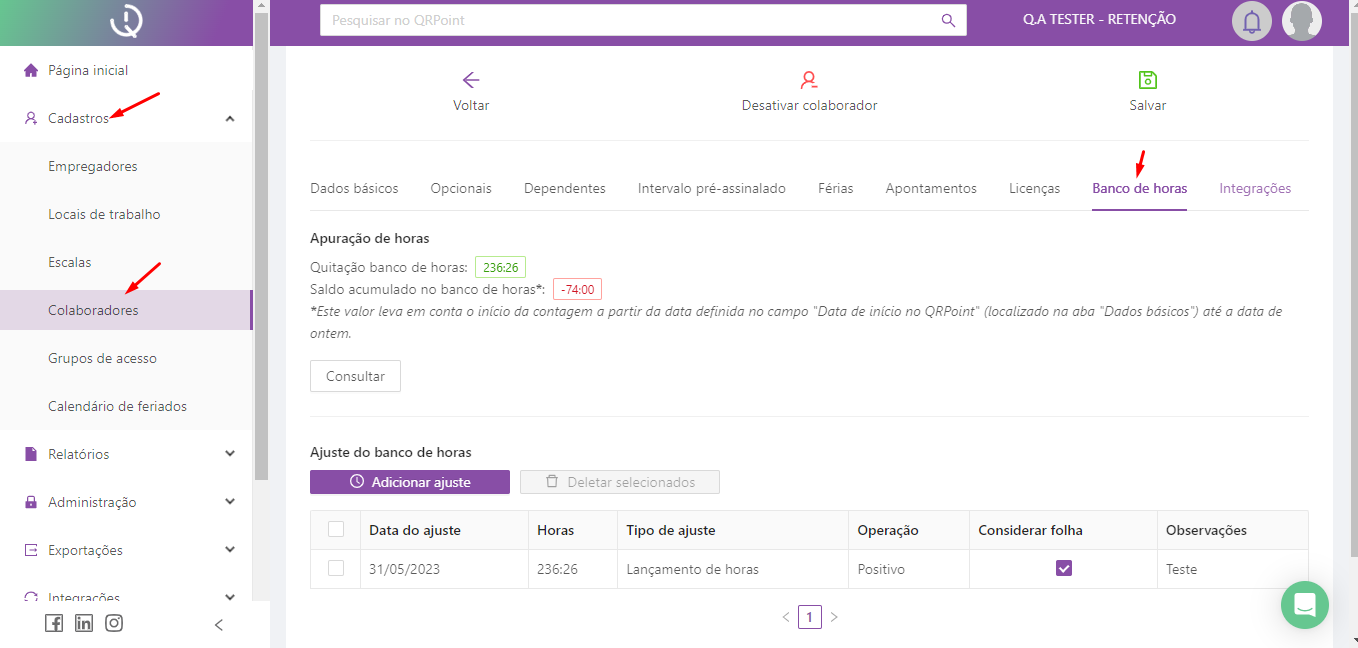Open the LinkedIn social icon
1358x648 pixels.
coord(84,623)
